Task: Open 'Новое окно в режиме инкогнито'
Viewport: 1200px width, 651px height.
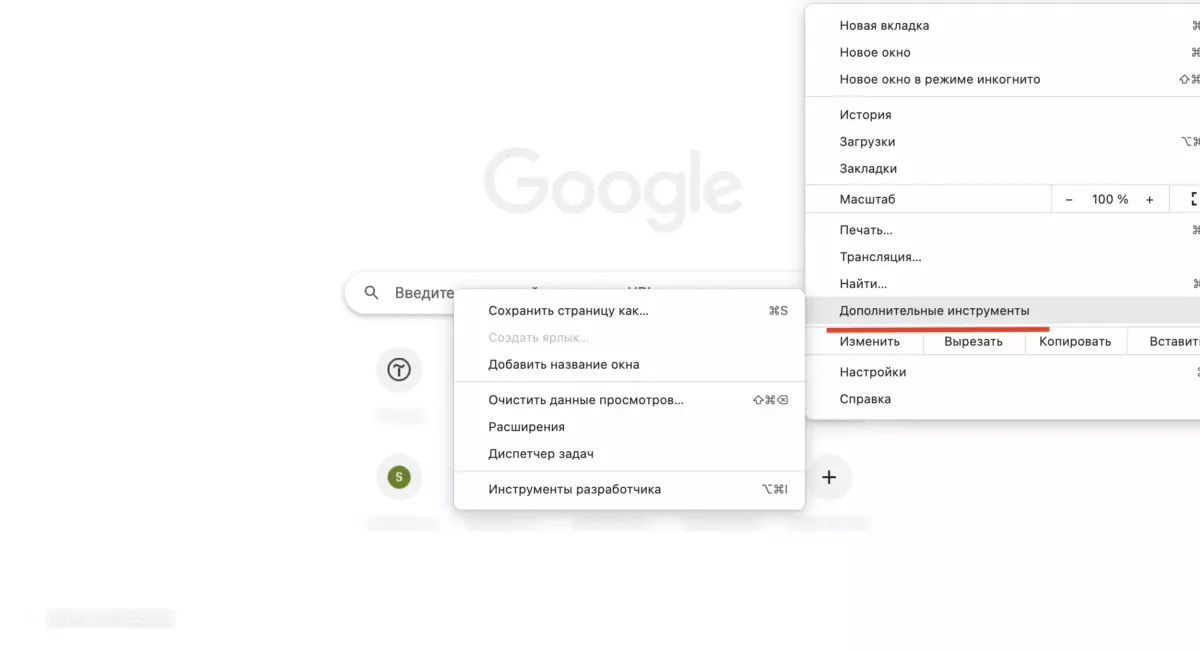Action: (x=1002, y=79)
